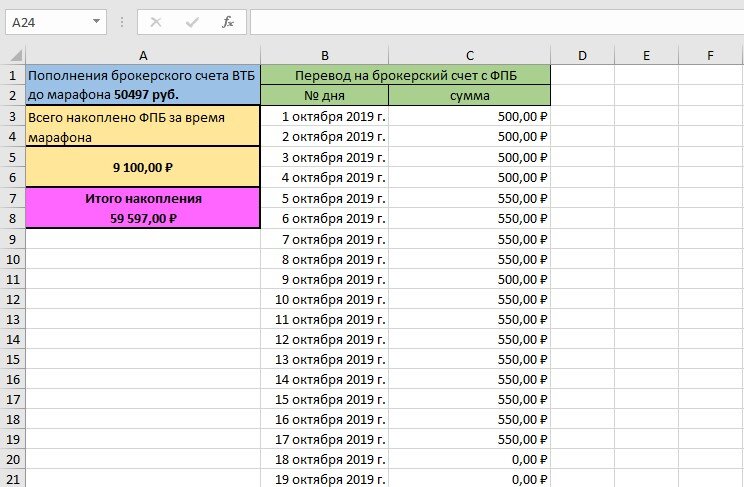Click cell '2 октября 2019 г.'

tap(325, 137)
